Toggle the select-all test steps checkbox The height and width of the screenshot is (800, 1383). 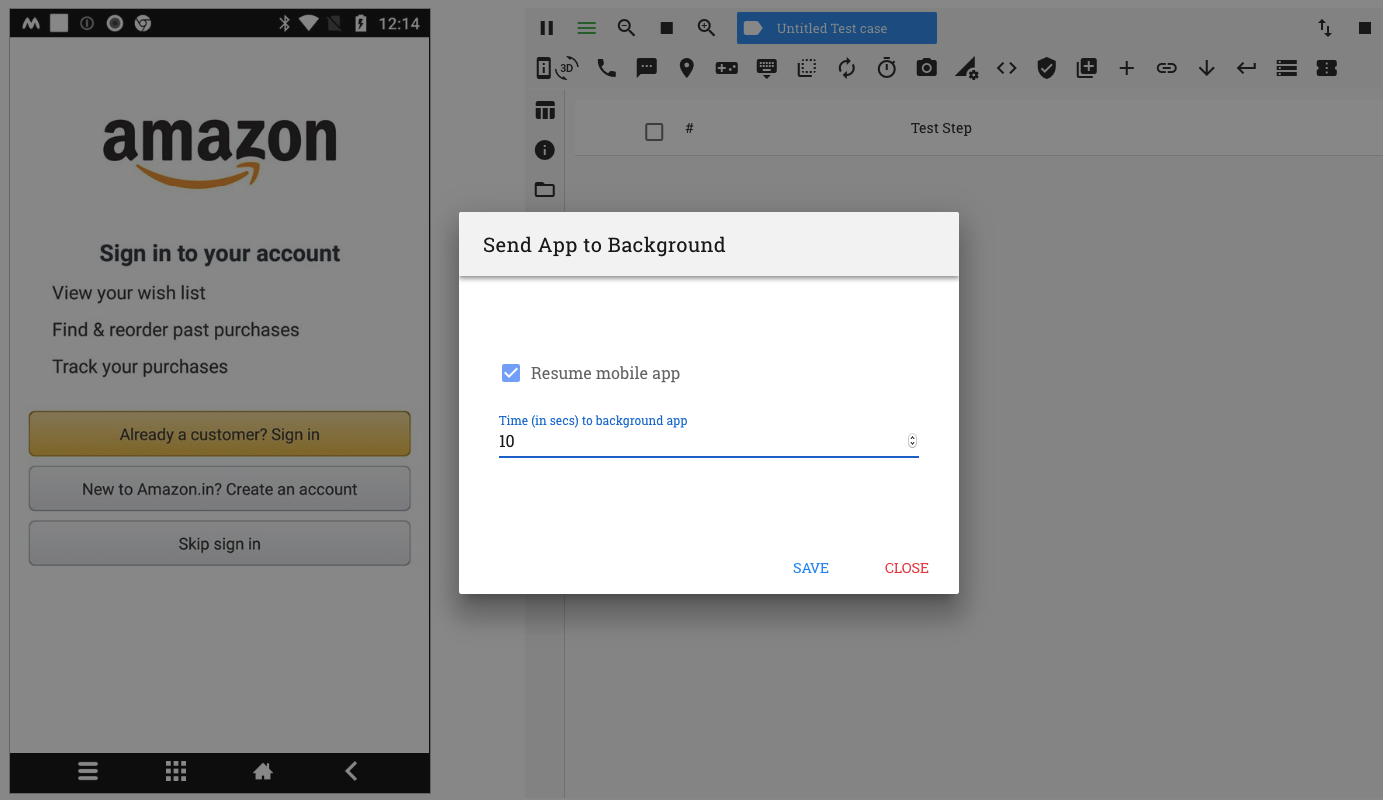point(654,132)
